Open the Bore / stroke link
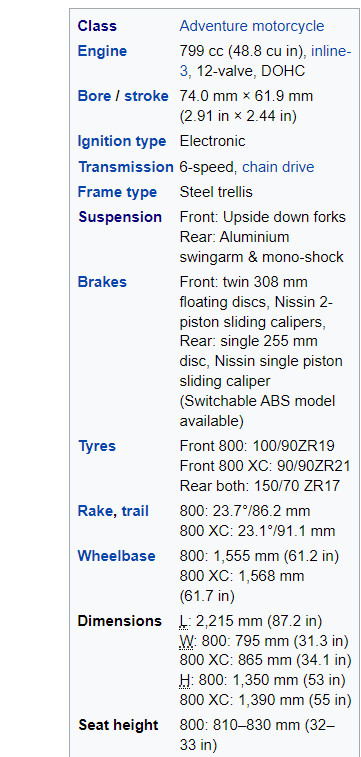The width and height of the screenshot is (361, 757). point(123,96)
